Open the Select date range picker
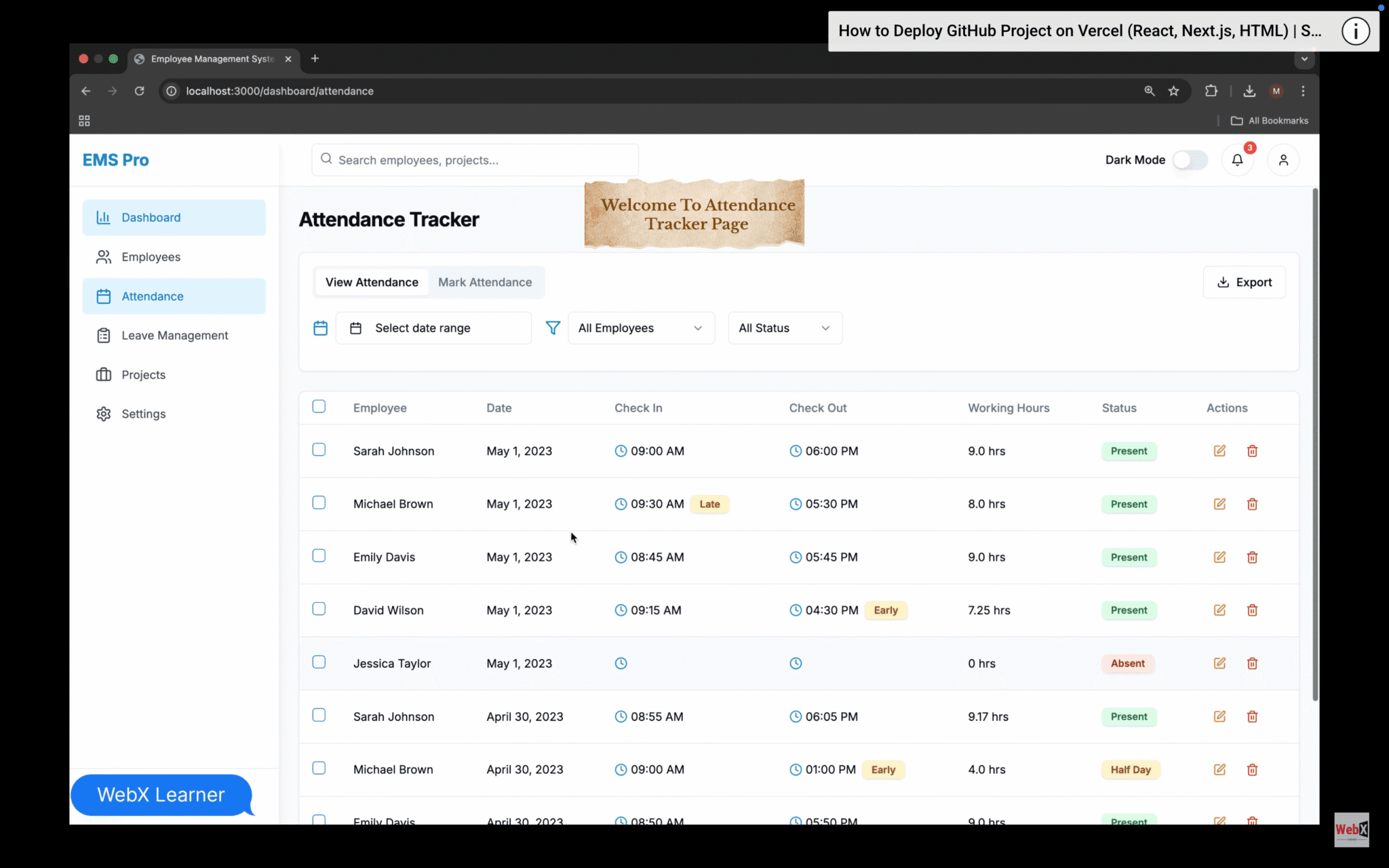The height and width of the screenshot is (868, 1389). 433,328
